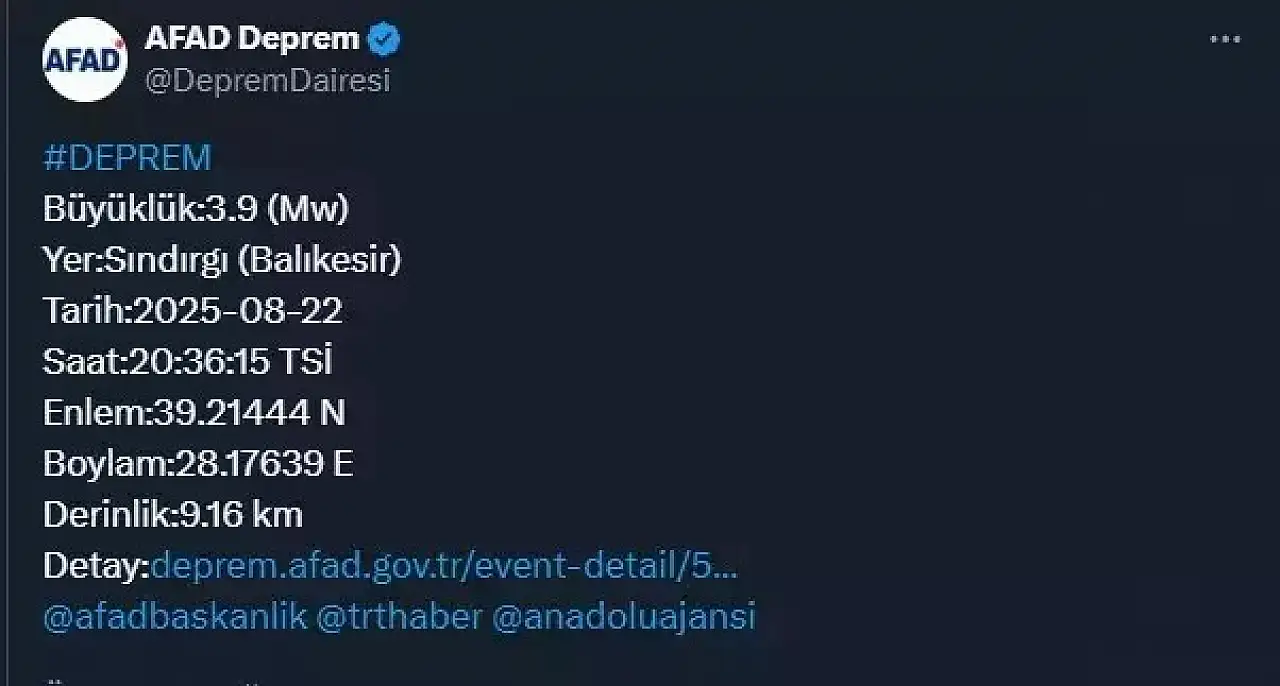Open the three-dot more options menu

point(1225,40)
